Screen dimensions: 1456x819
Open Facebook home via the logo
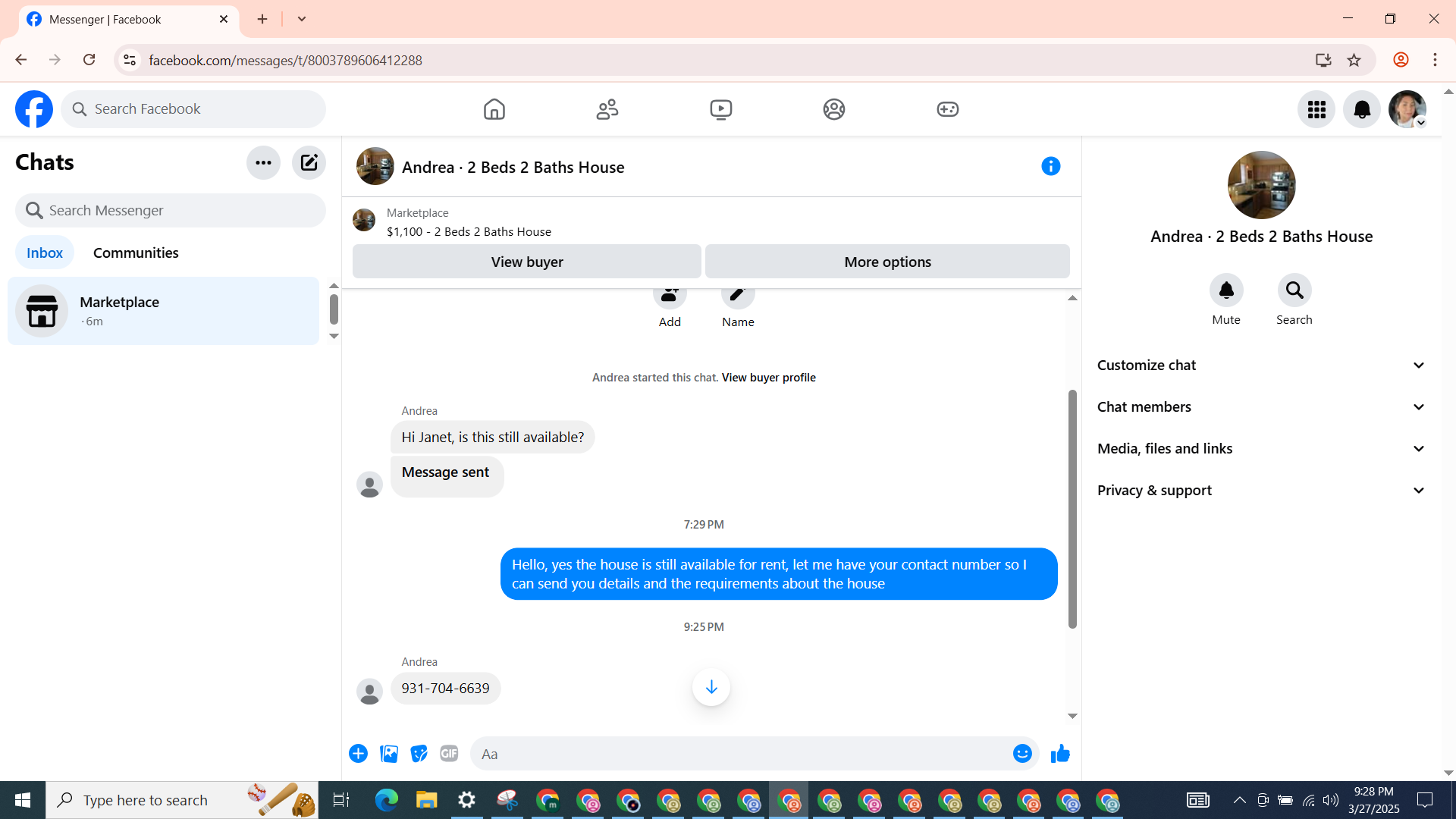[x=34, y=109]
